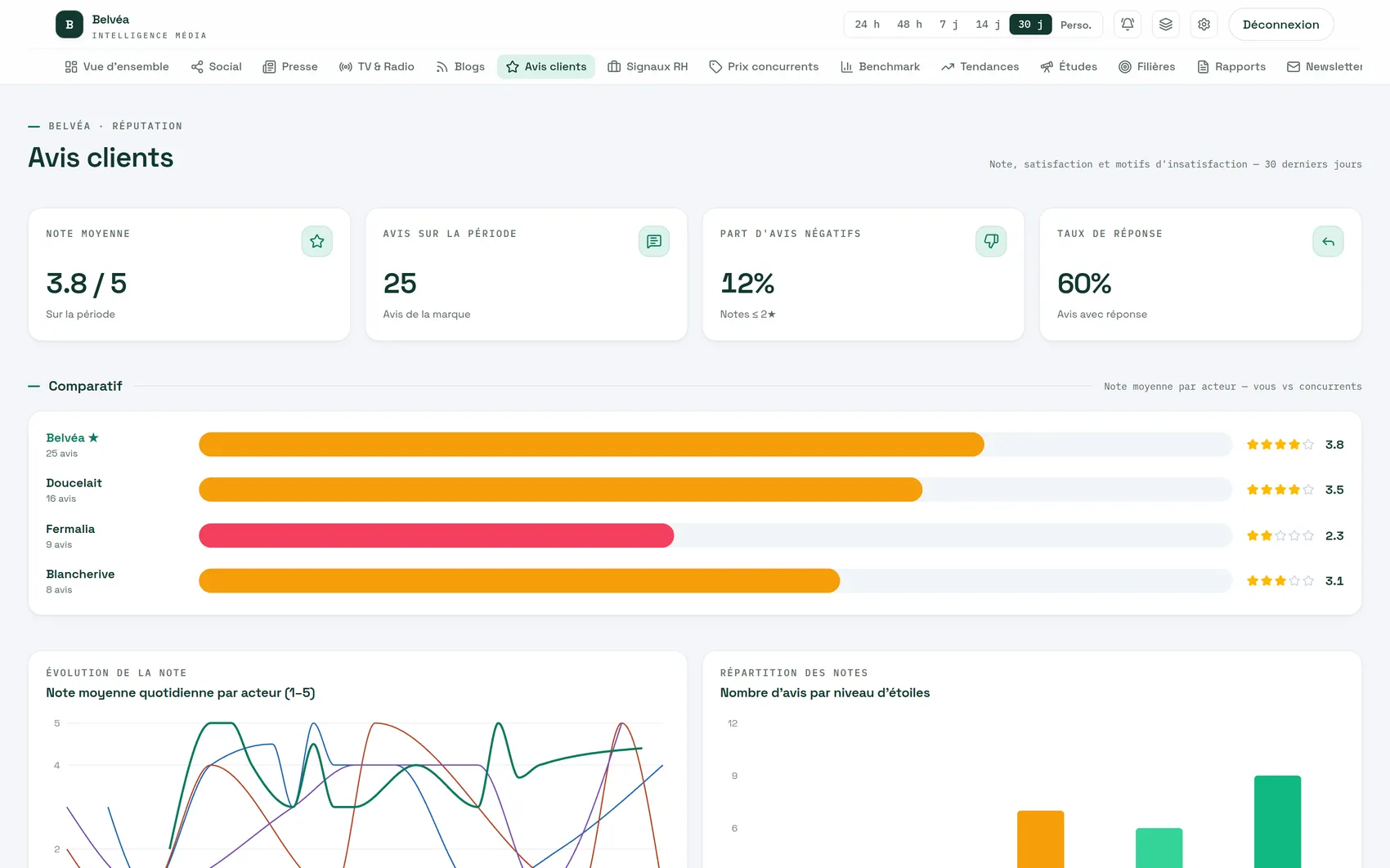
Task: Click the Vue d'ensemble grid icon
Action: click(71, 67)
